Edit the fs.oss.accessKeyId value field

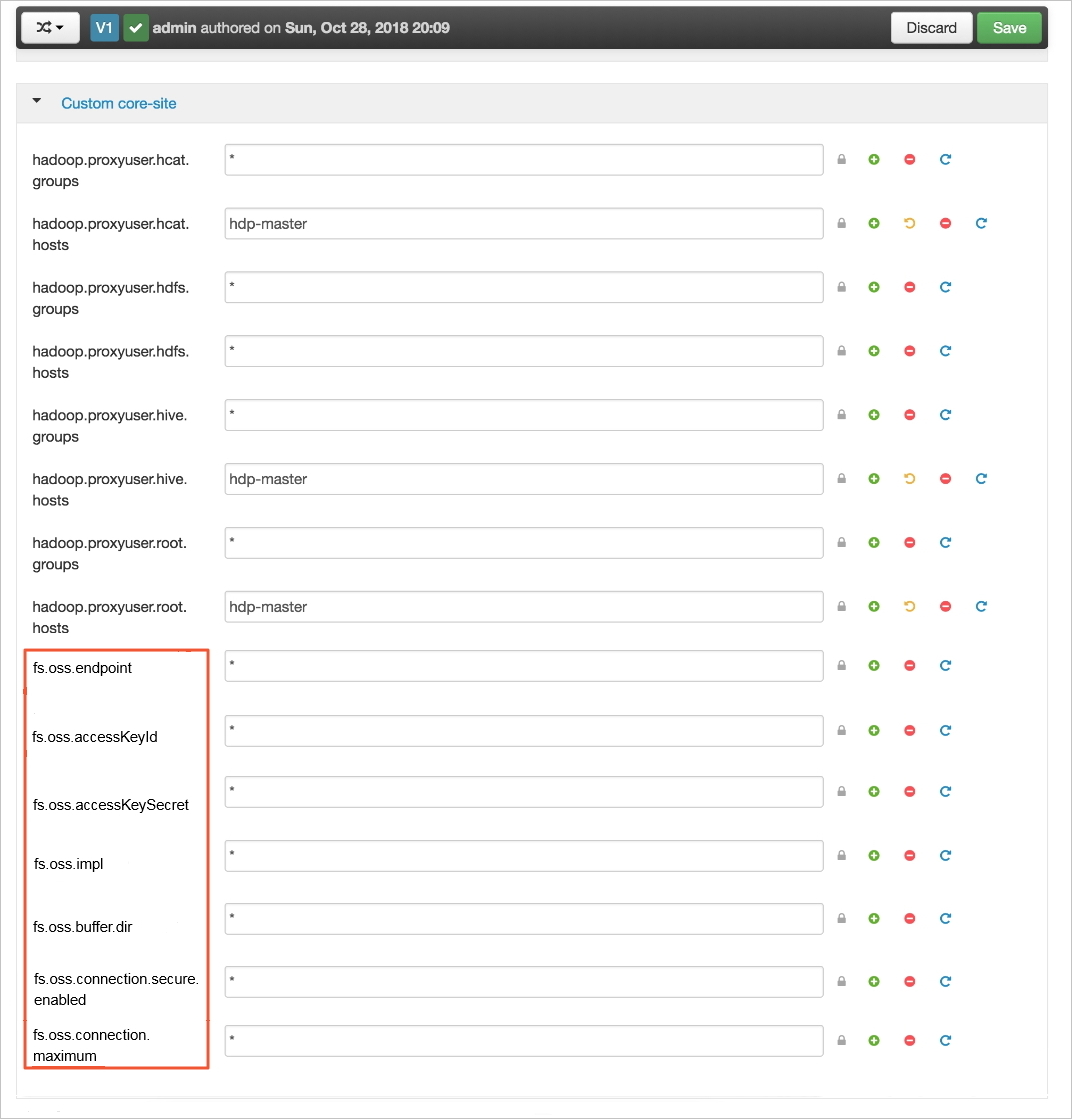[524, 731]
